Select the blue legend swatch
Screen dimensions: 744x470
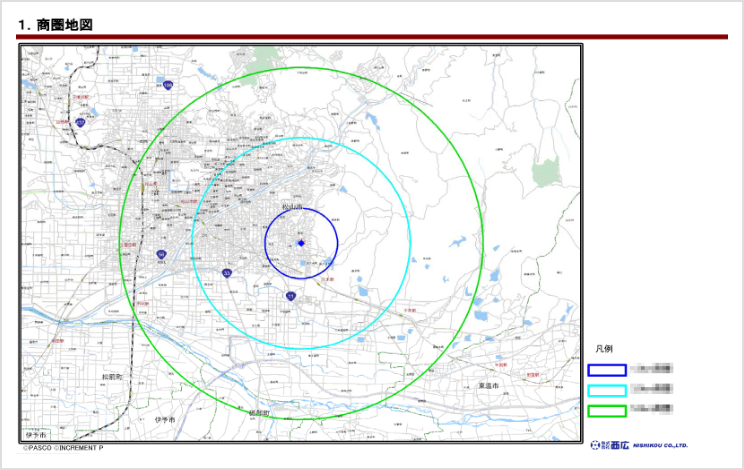coord(607,370)
